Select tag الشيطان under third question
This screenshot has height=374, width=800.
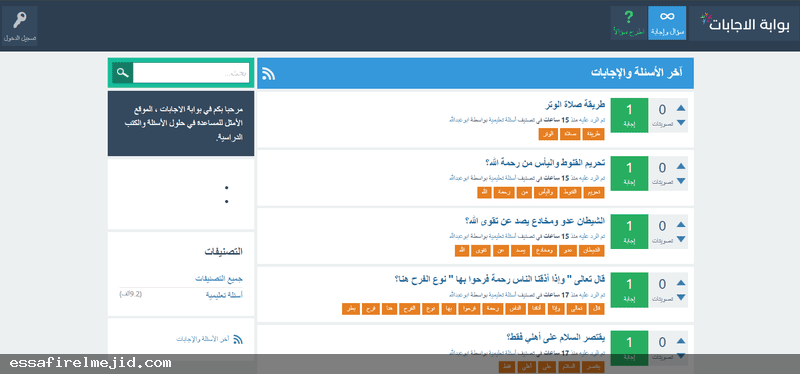[x=592, y=251]
